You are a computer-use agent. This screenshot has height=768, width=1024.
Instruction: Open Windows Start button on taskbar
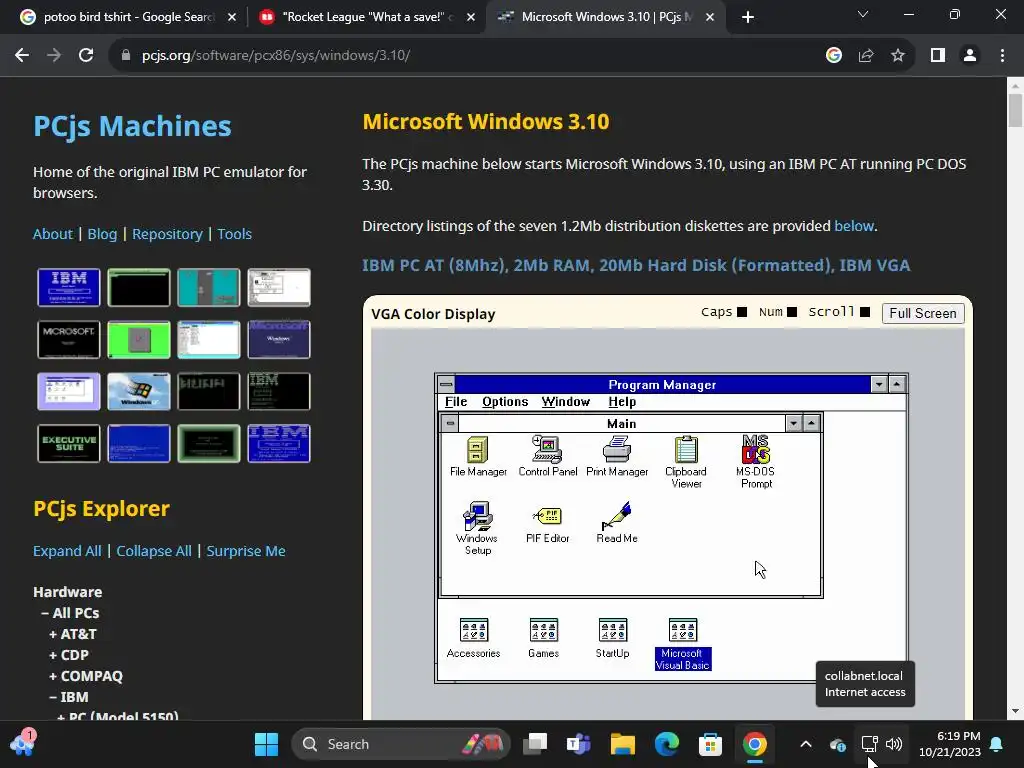pyautogui.click(x=266, y=744)
